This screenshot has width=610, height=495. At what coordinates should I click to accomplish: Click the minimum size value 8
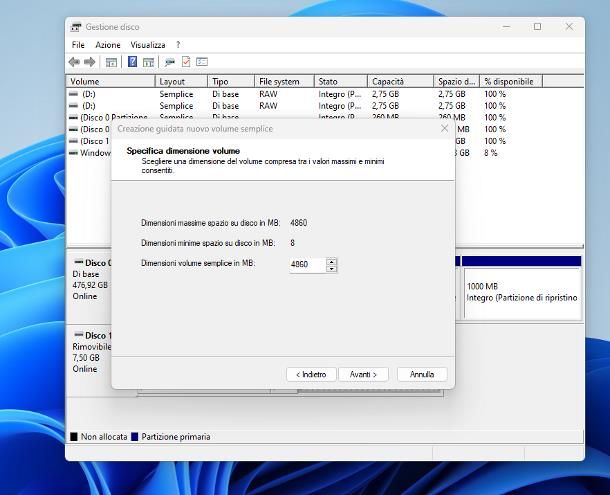click(293, 243)
